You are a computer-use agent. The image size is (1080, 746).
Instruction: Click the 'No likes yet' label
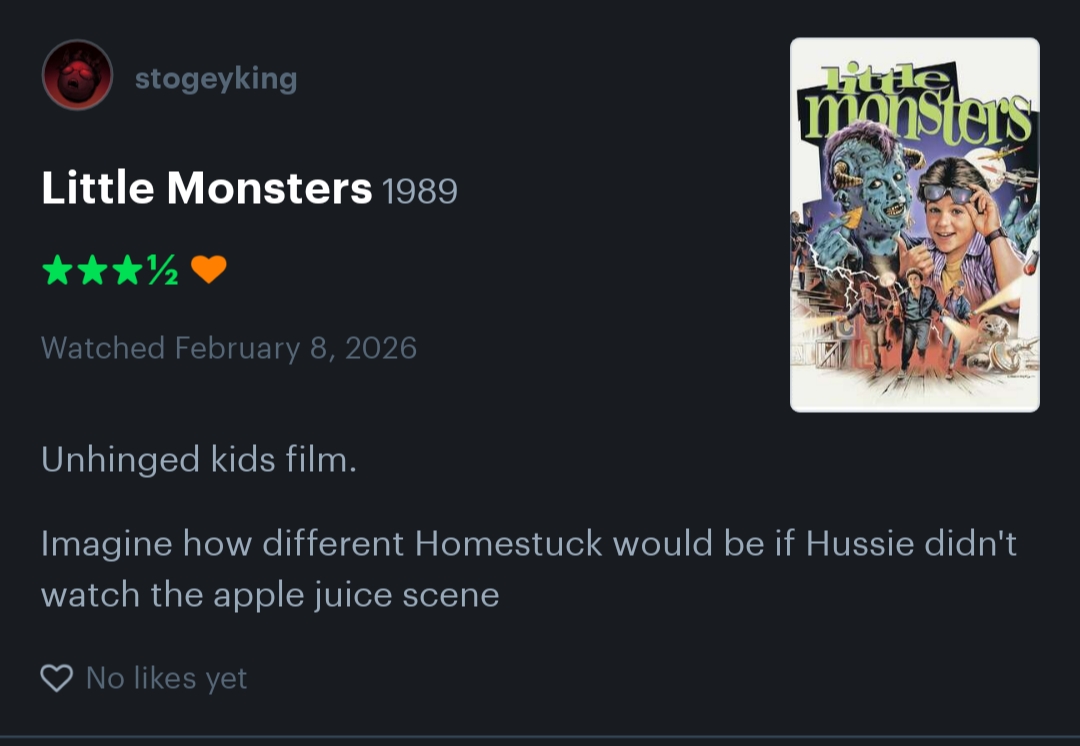tap(166, 678)
